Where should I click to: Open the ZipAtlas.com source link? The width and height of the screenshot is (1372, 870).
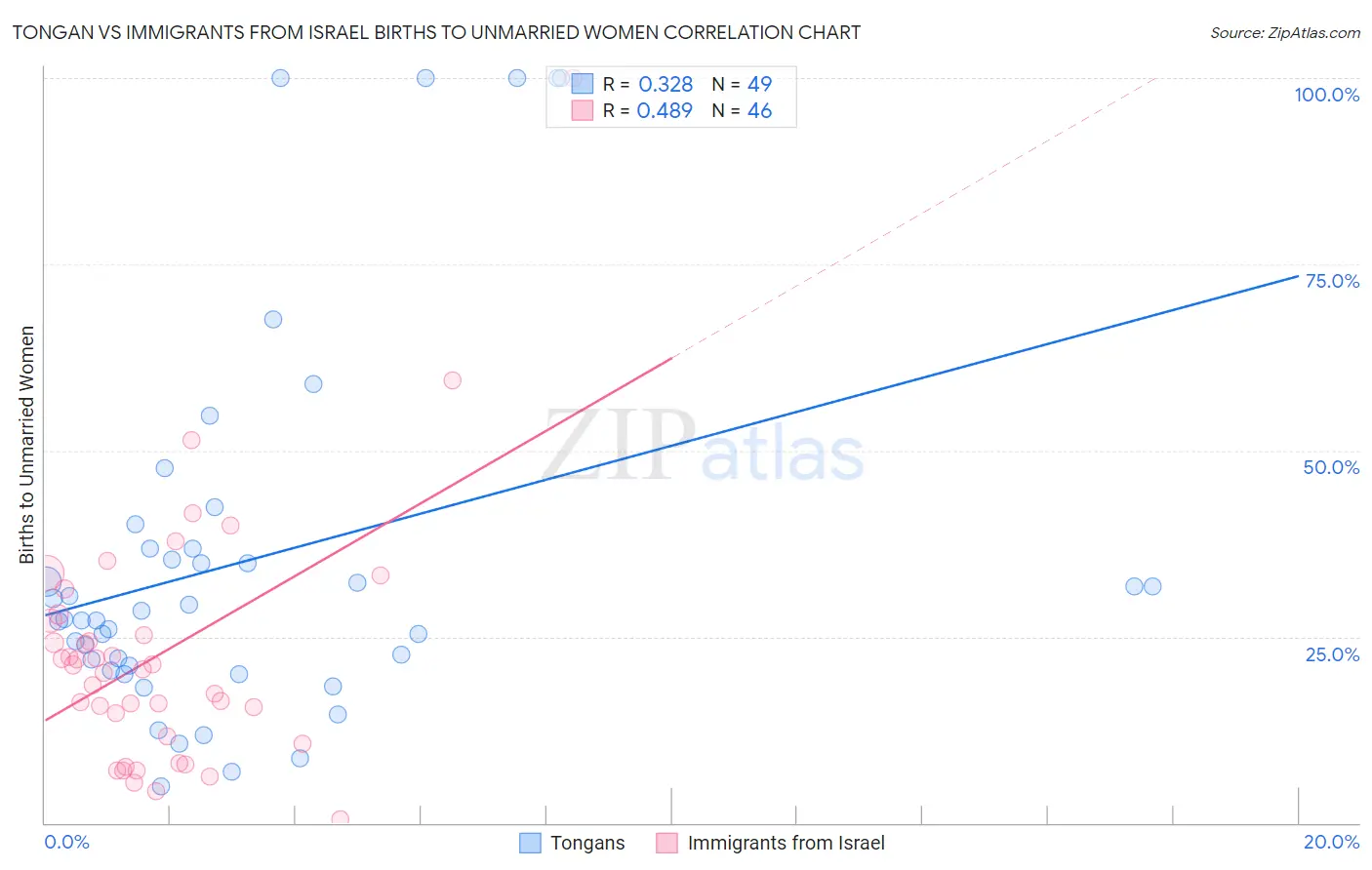click(1285, 32)
